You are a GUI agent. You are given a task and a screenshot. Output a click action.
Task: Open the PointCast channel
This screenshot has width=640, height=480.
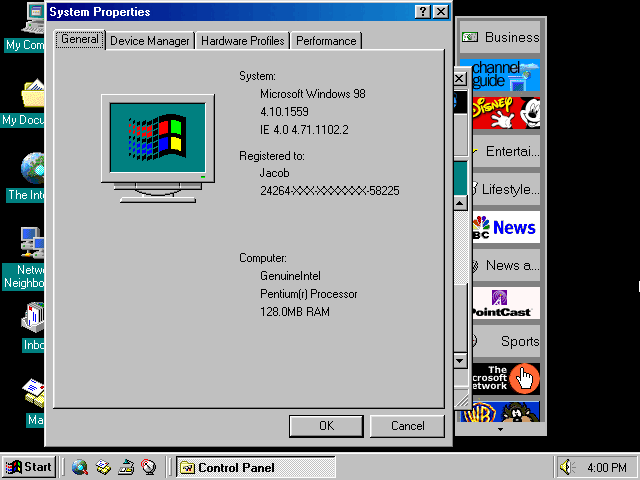[506, 303]
